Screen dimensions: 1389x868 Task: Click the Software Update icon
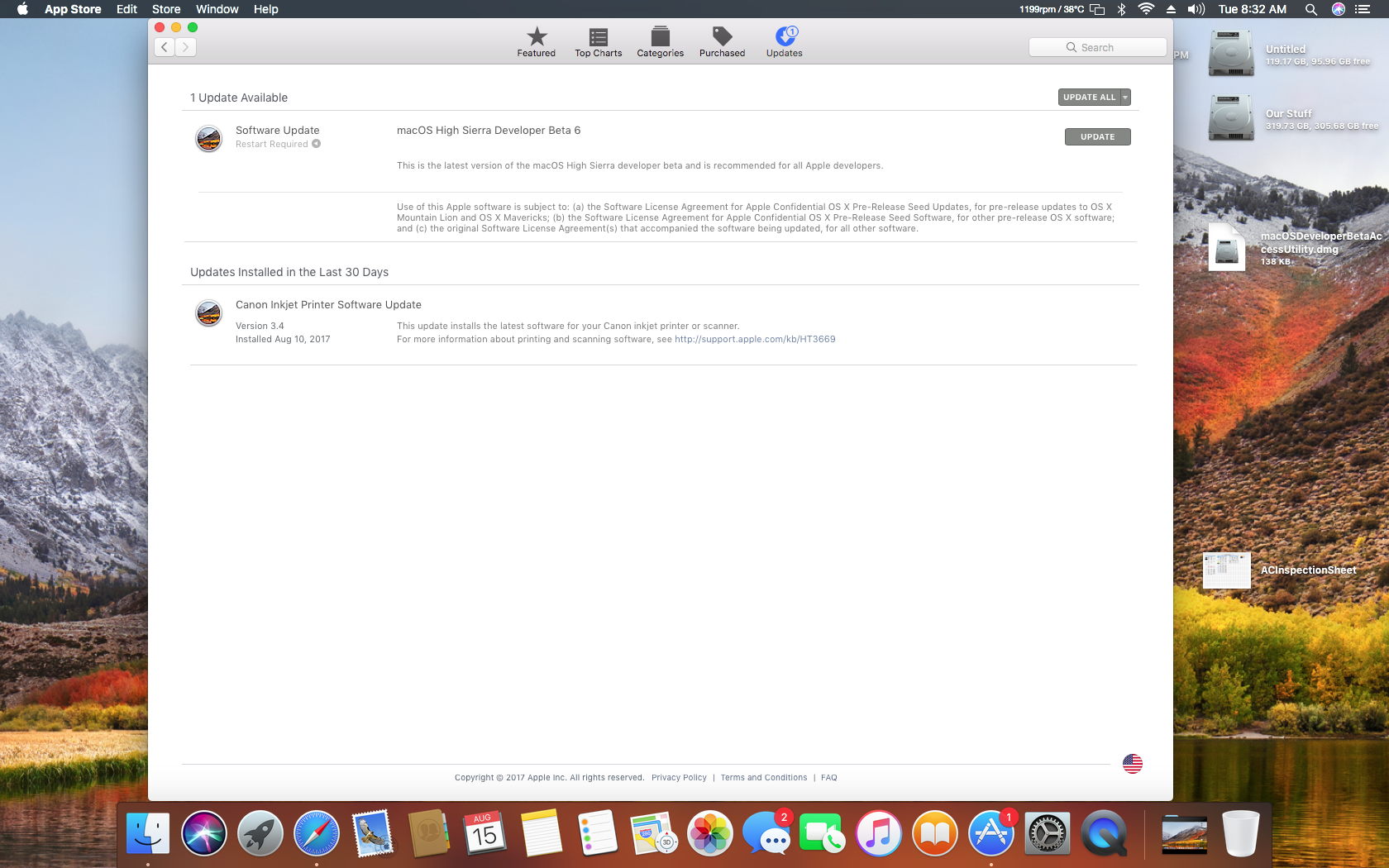click(x=208, y=138)
